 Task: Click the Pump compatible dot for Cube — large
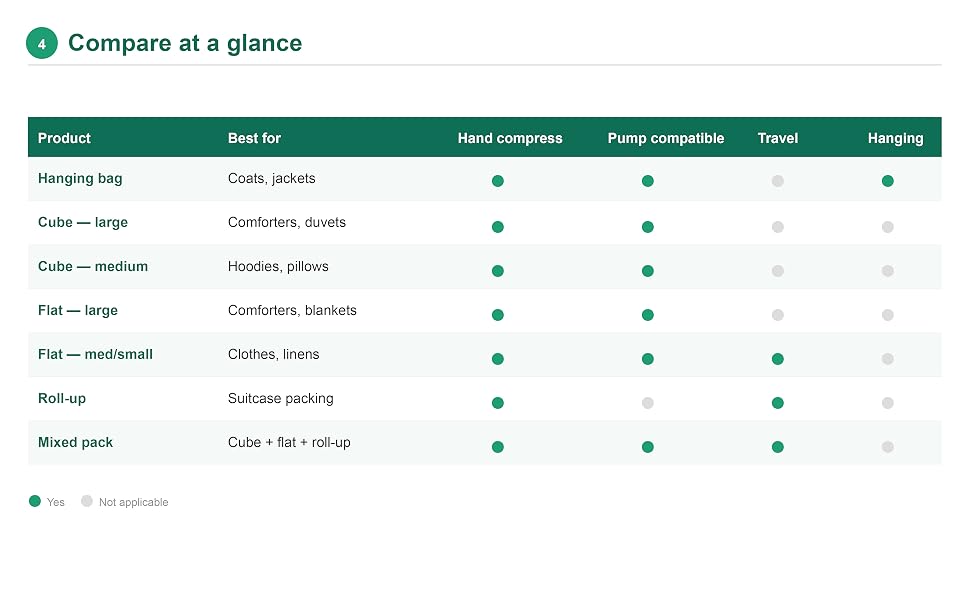tap(648, 226)
